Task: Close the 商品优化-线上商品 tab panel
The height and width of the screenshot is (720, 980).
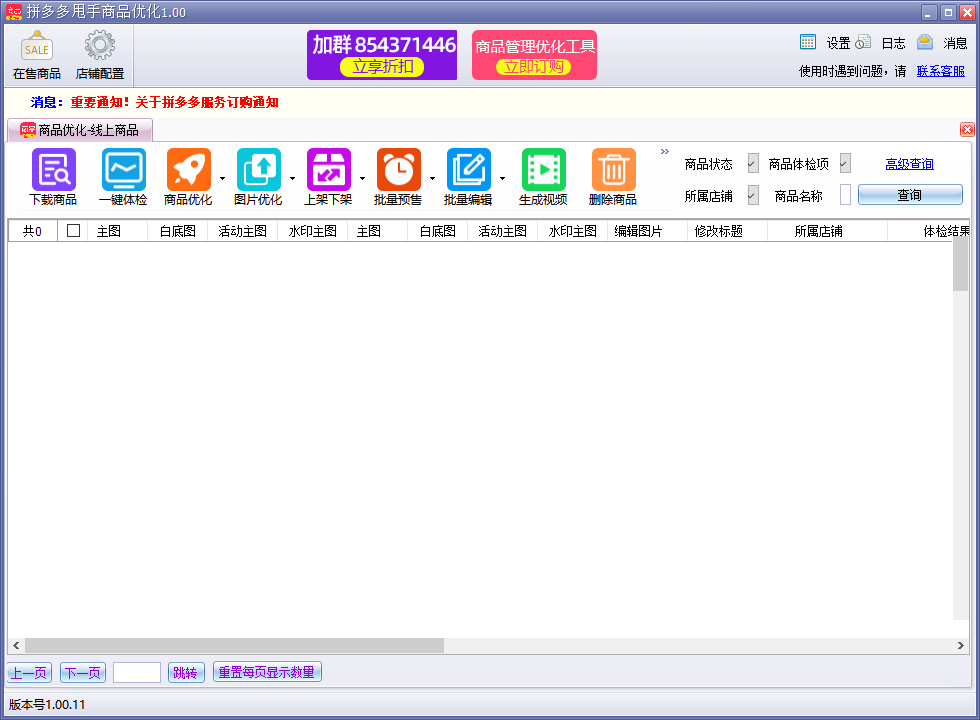Action: pos(967,129)
